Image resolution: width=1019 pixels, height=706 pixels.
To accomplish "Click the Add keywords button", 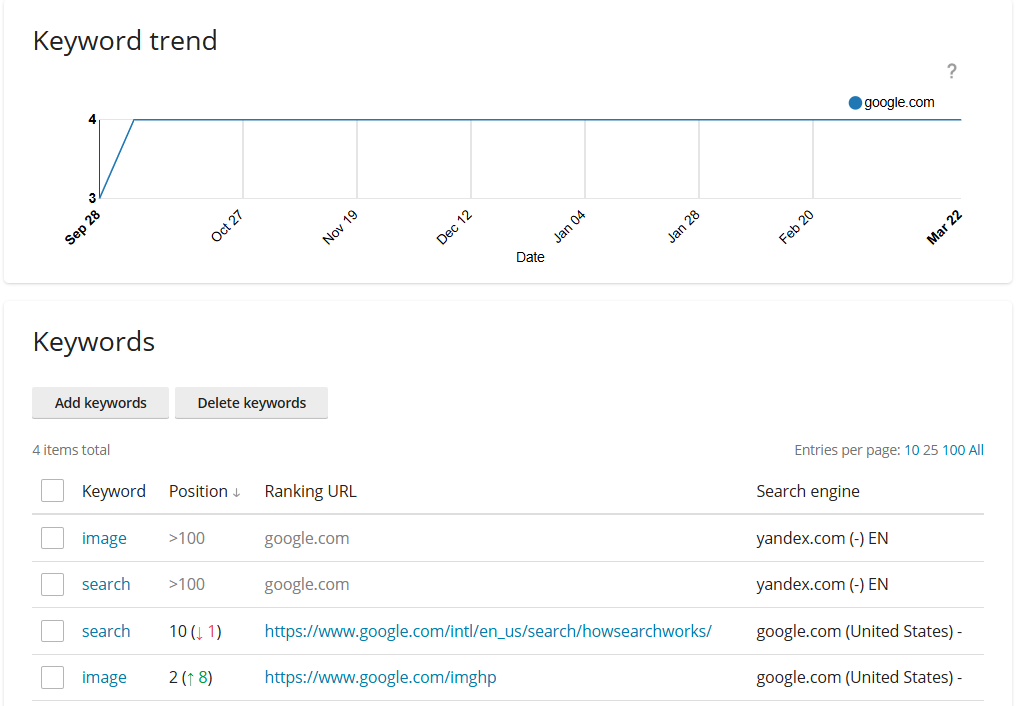I will click(x=101, y=403).
